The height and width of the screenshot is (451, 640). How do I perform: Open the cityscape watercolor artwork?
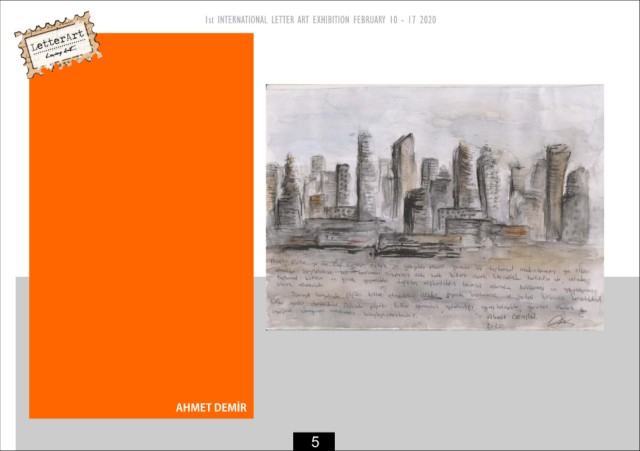(435, 207)
